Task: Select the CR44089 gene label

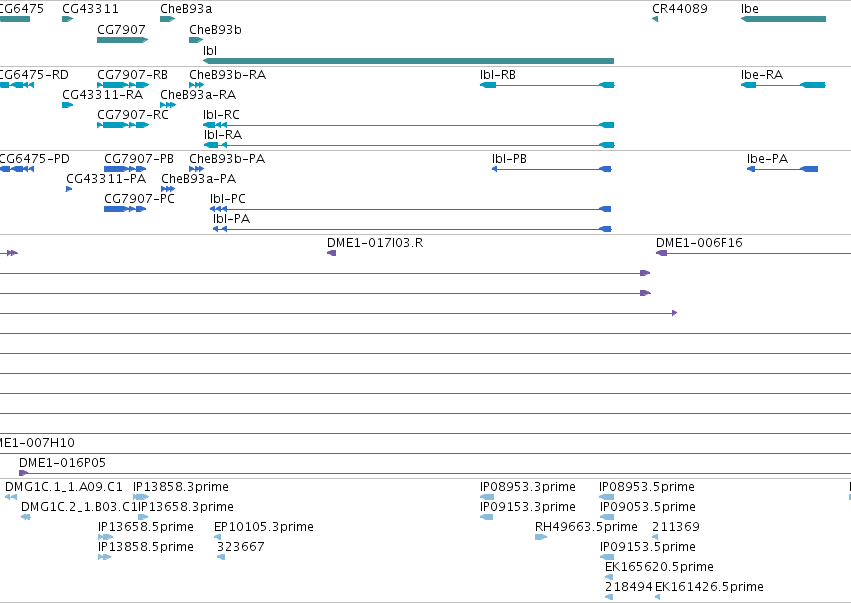Action: (x=679, y=9)
